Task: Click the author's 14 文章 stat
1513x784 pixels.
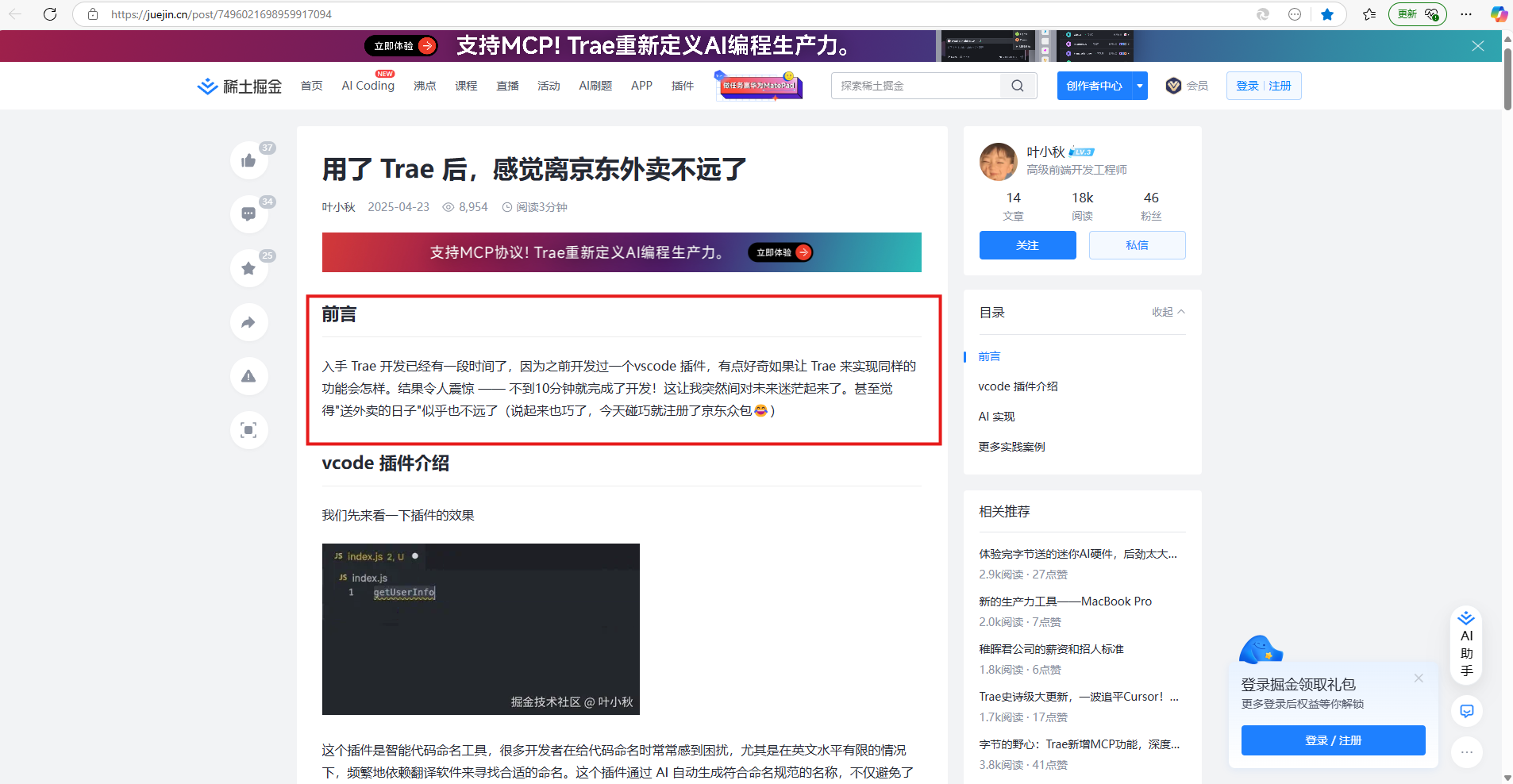Action: [x=1014, y=206]
